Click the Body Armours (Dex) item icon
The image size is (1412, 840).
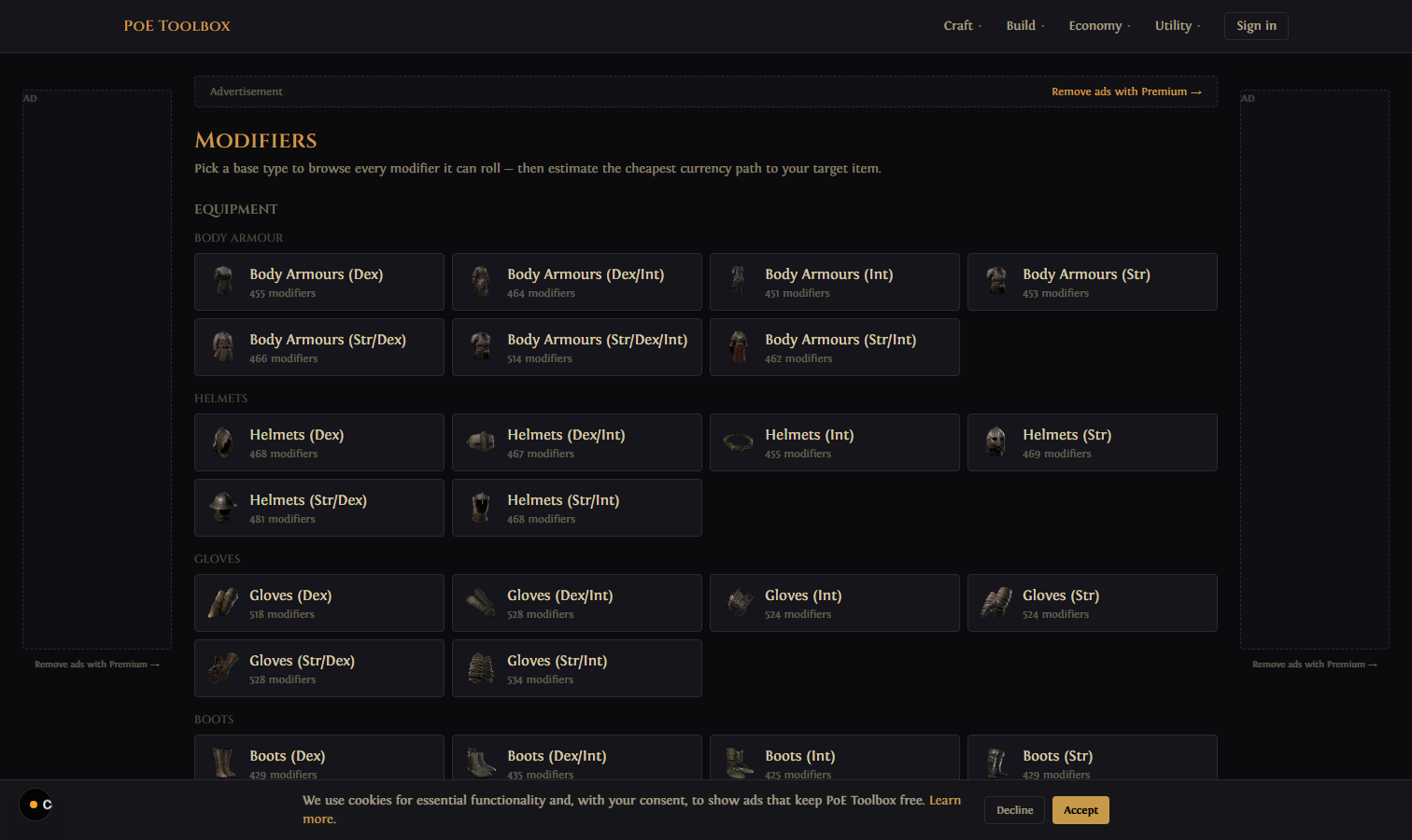coord(223,282)
